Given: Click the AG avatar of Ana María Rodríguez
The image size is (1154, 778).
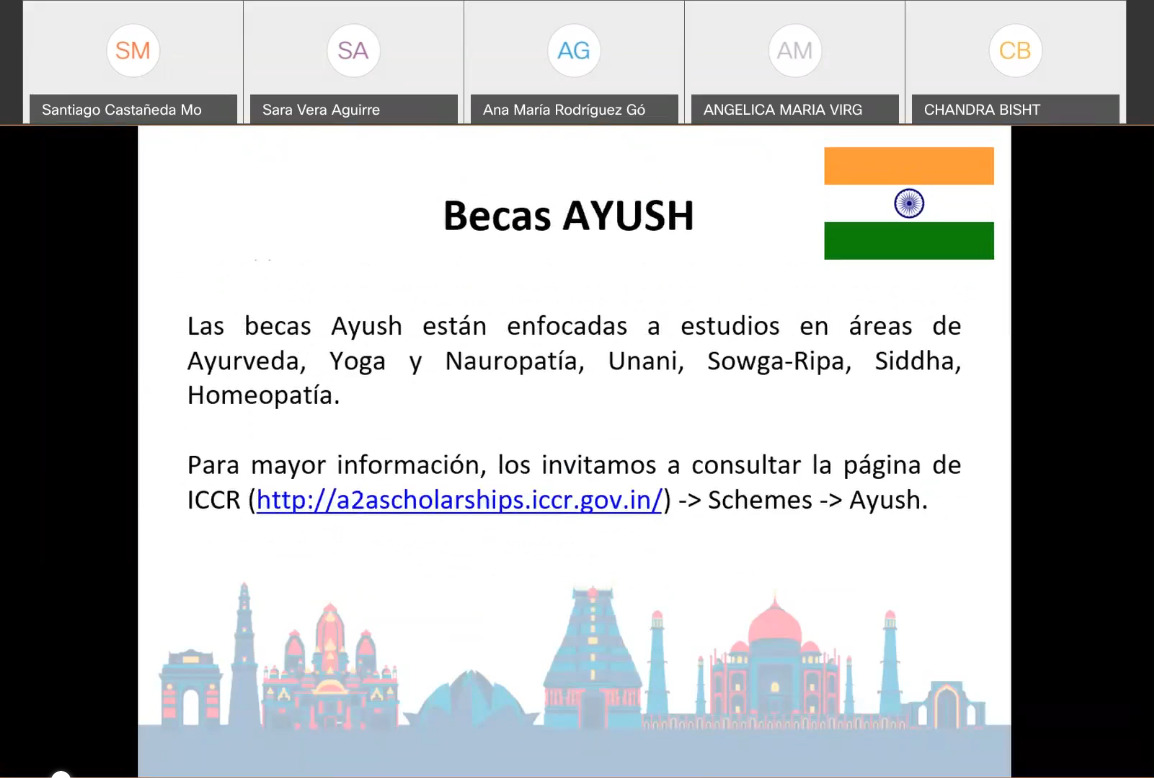Looking at the screenshot, I should pos(574,51).
